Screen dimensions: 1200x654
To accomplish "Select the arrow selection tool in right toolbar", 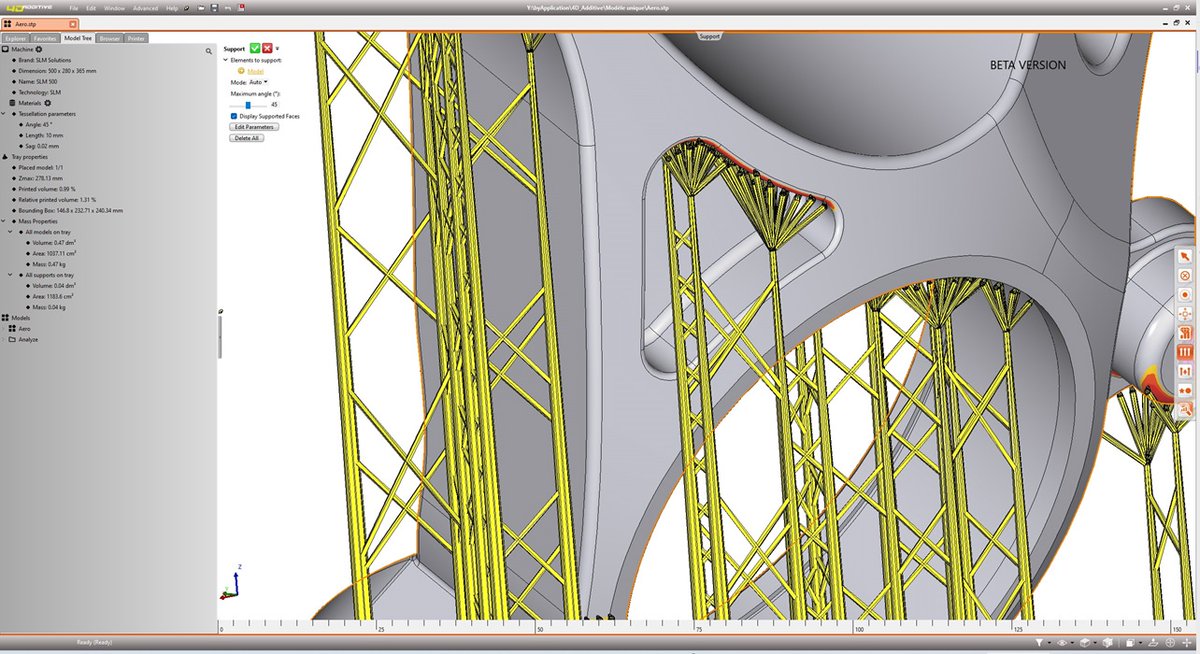I will click(x=1184, y=255).
